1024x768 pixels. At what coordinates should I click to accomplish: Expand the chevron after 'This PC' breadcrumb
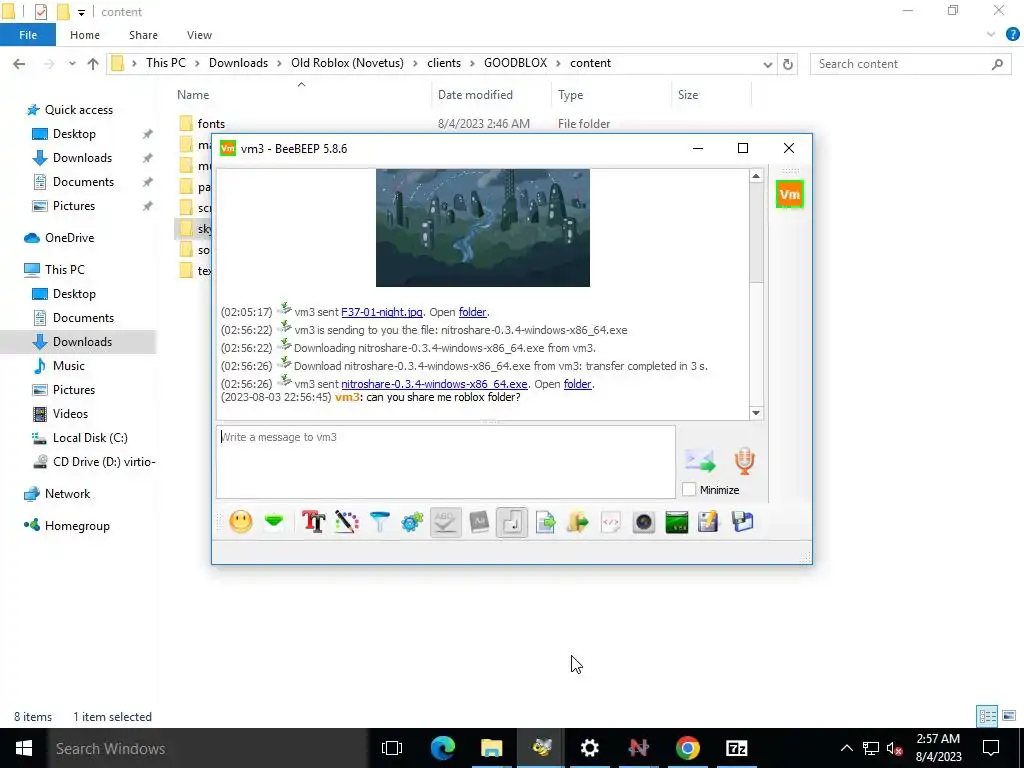(197, 63)
